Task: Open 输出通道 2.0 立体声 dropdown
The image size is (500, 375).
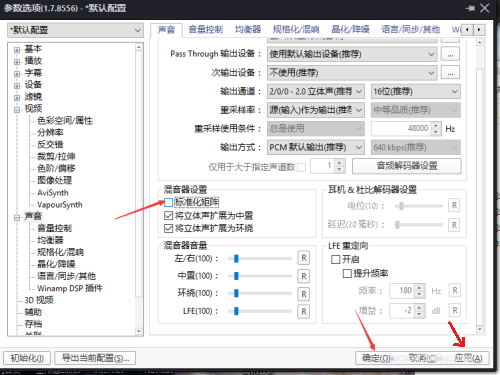Action: tap(316, 91)
